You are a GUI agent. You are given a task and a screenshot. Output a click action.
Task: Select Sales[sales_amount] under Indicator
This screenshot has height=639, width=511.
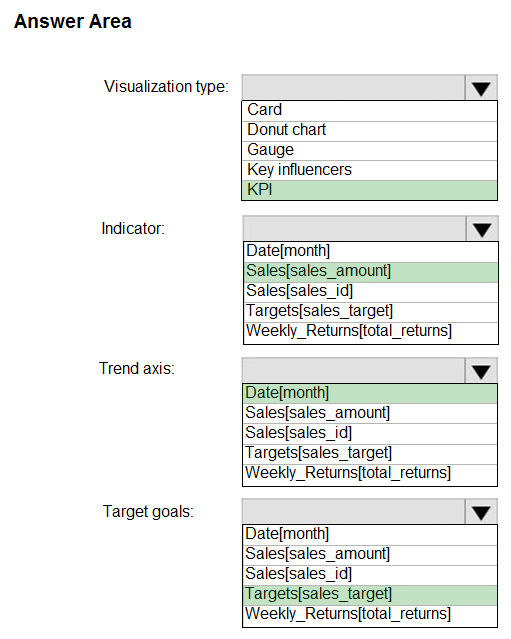click(370, 272)
